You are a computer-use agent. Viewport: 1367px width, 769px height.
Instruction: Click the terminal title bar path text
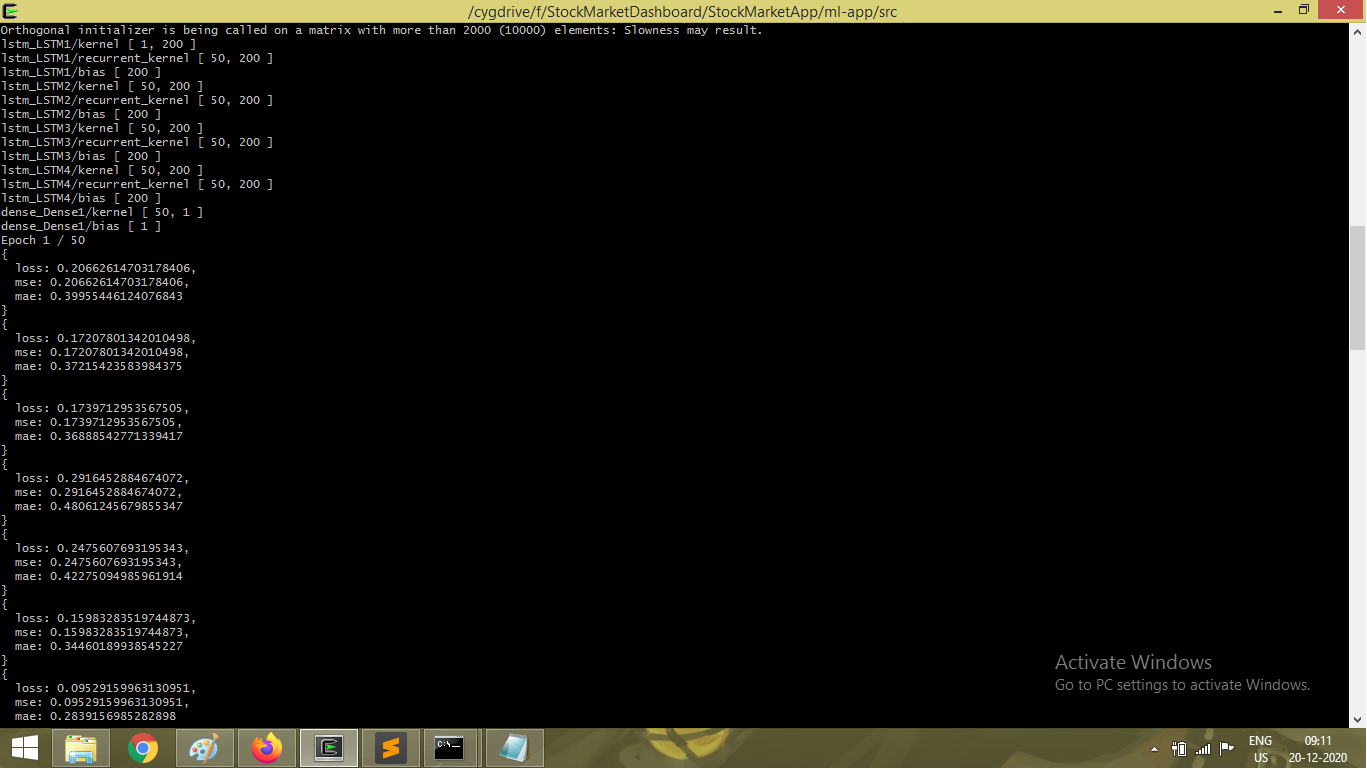pos(683,11)
